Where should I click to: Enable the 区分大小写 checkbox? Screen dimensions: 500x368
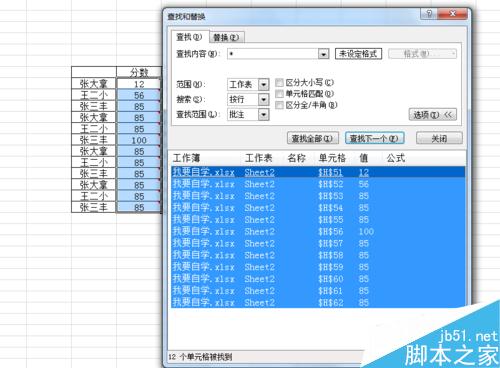coord(279,82)
